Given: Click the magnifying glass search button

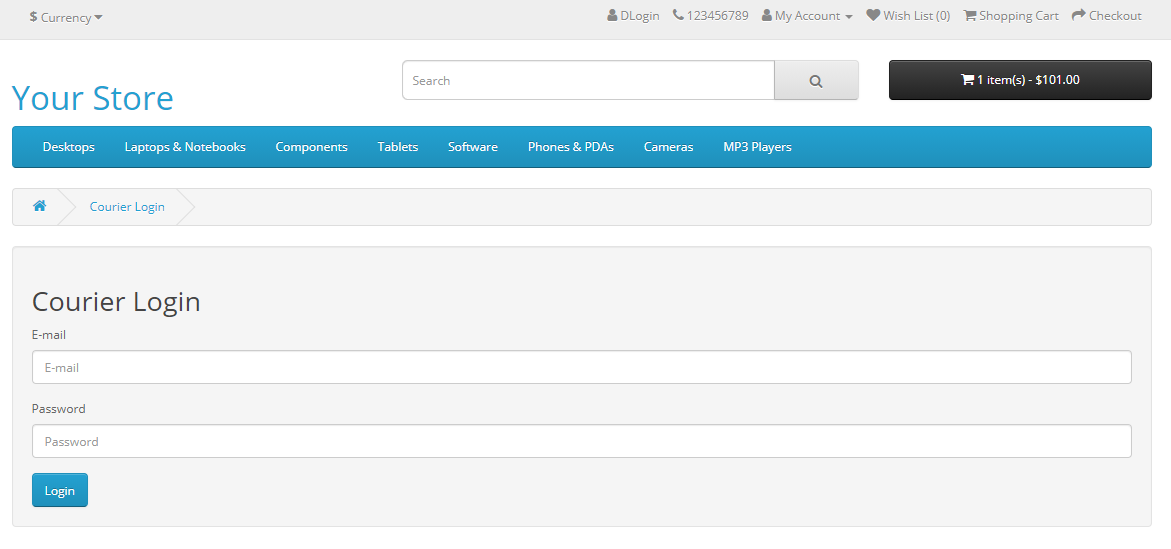Looking at the screenshot, I should [816, 81].
